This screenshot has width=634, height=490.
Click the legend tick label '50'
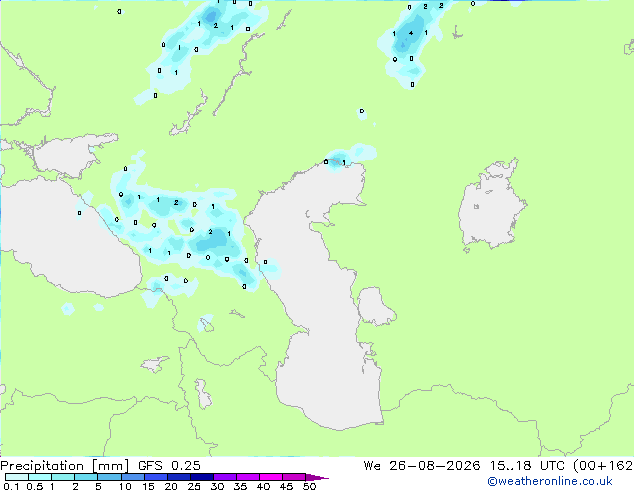pos(309,486)
